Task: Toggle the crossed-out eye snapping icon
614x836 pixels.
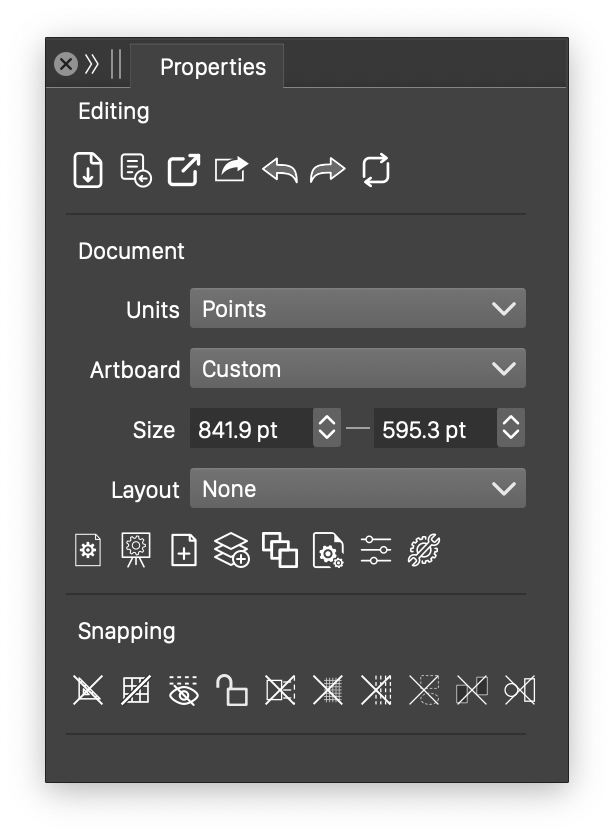Action: point(183,690)
